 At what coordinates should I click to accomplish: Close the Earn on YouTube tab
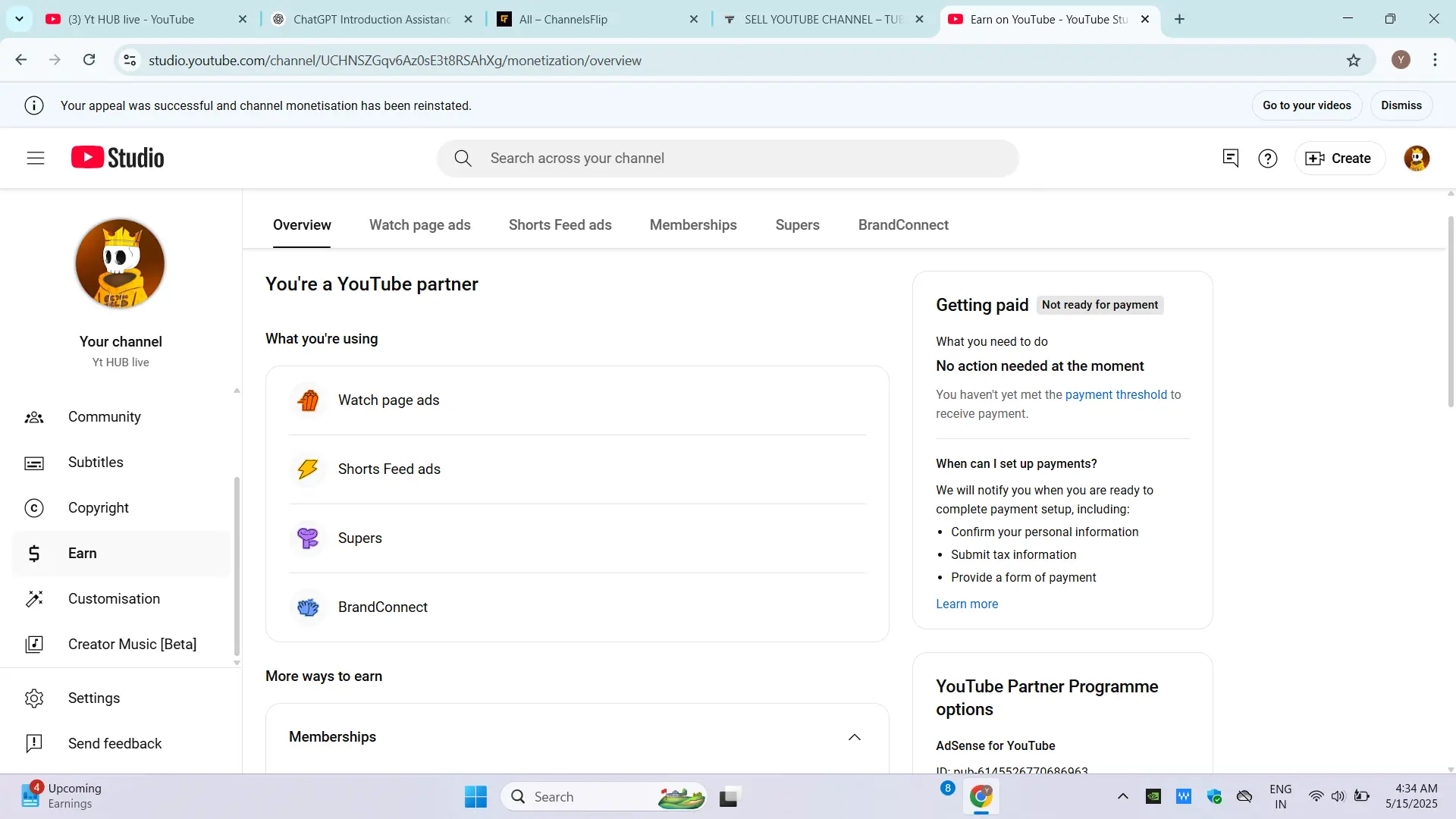click(1145, 19)
